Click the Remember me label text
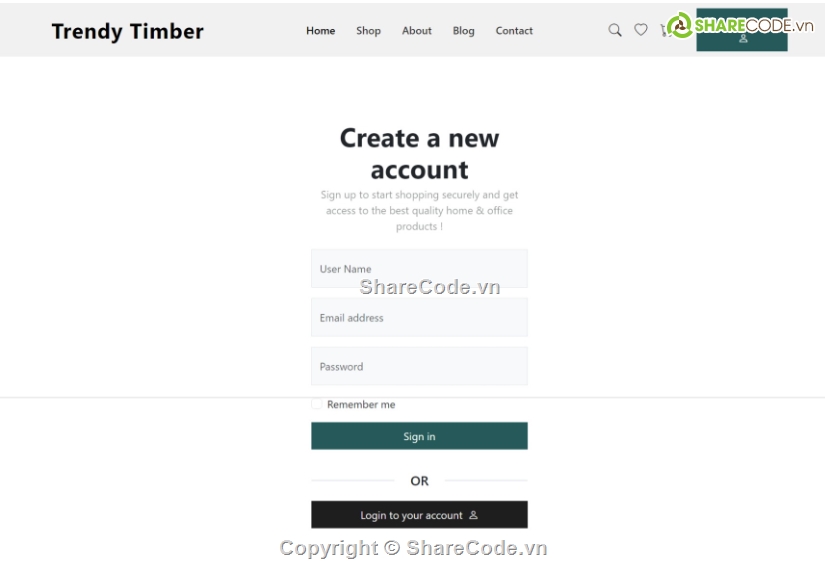Screen dimensions: 825x576 [x=361, y=405]
